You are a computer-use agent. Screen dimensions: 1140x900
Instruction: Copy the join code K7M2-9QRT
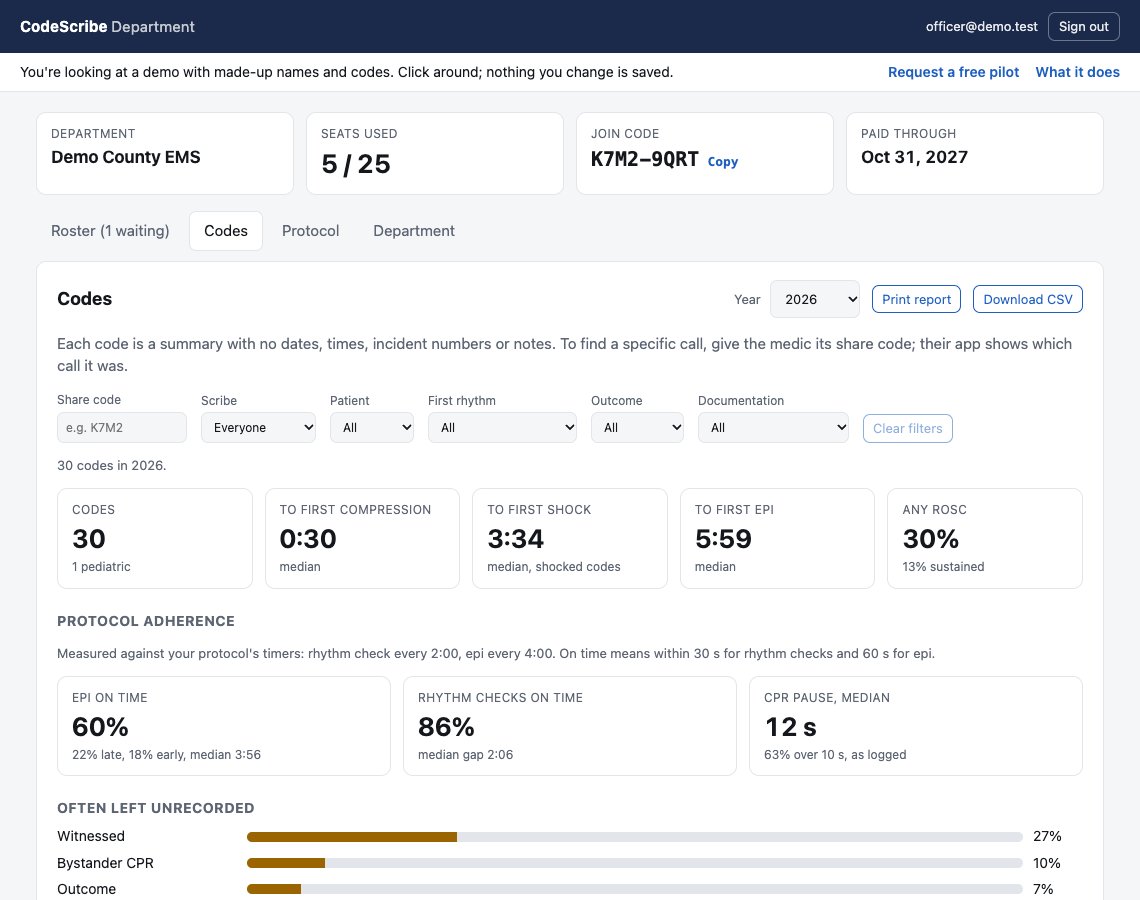(723, 161)
